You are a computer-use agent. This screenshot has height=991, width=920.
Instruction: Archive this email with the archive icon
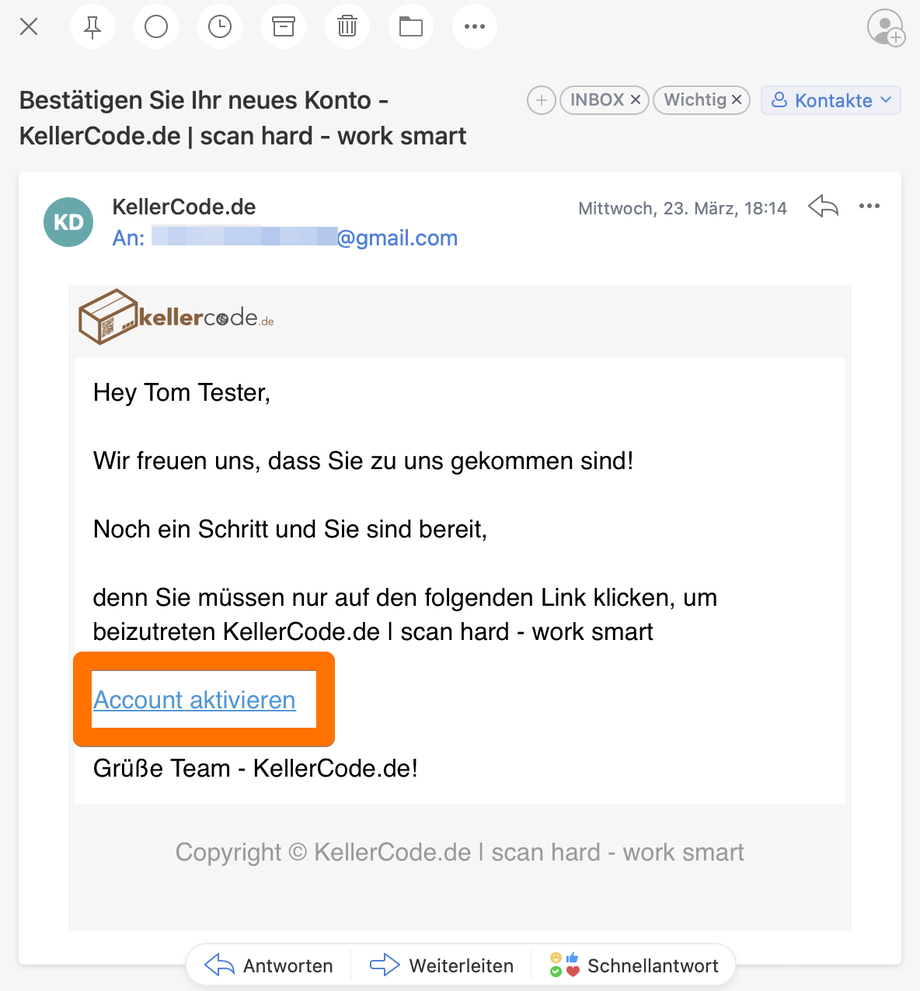coord(283,27)
